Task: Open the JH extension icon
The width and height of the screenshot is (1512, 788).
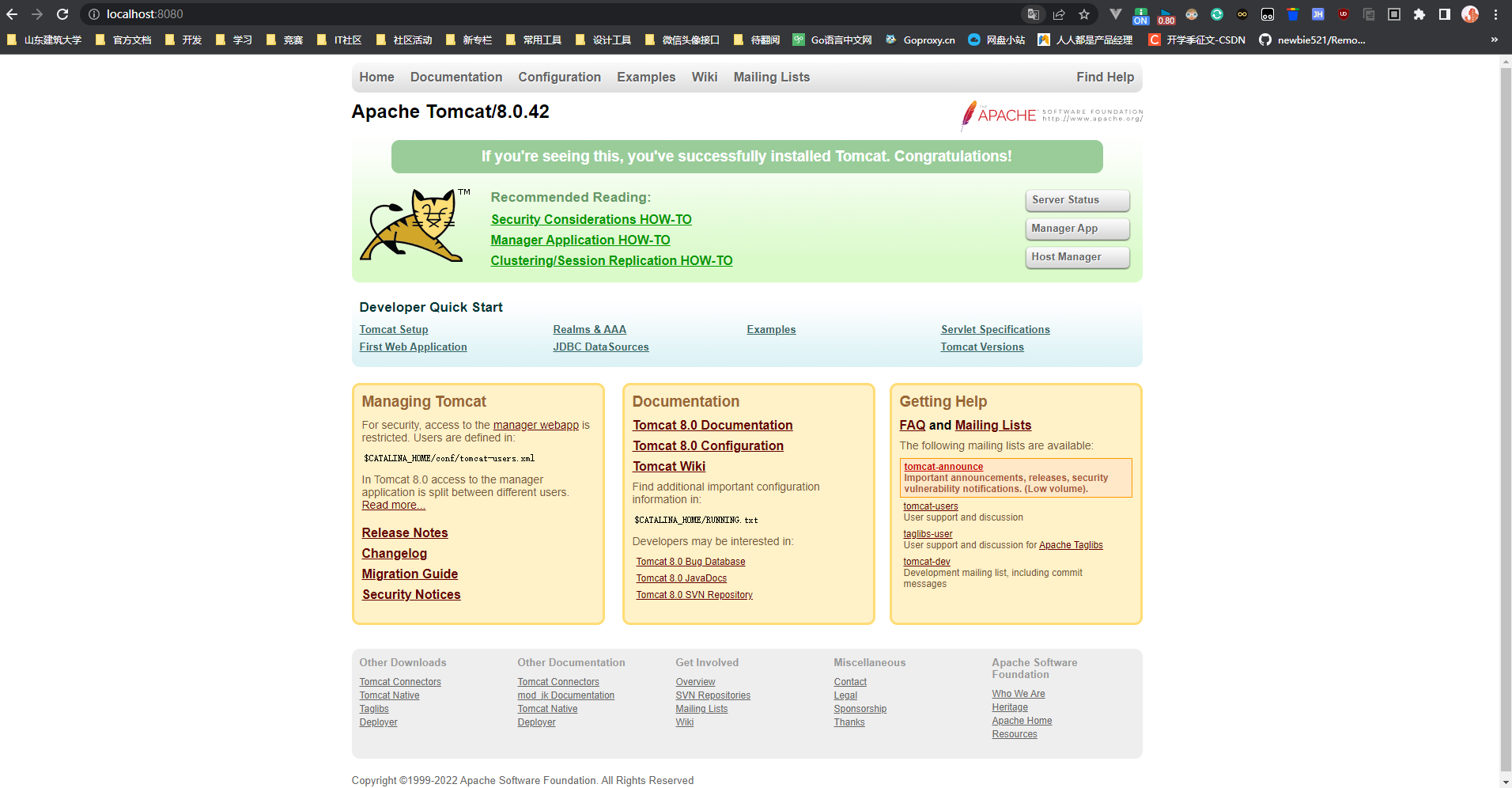Action: [1318, 14]
